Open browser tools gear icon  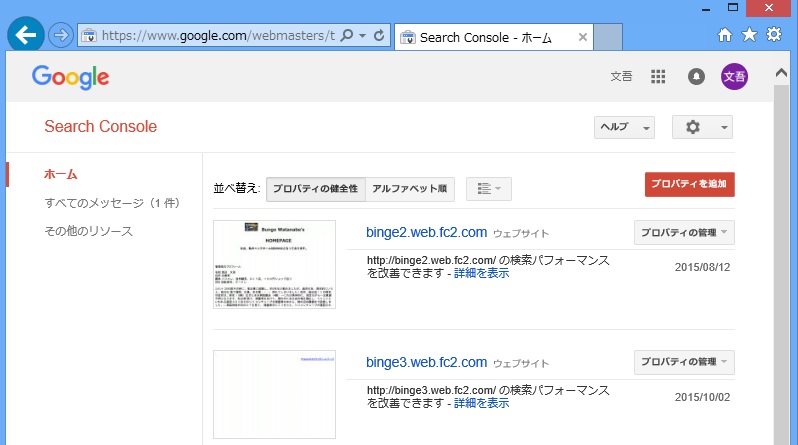pos(774,34)
